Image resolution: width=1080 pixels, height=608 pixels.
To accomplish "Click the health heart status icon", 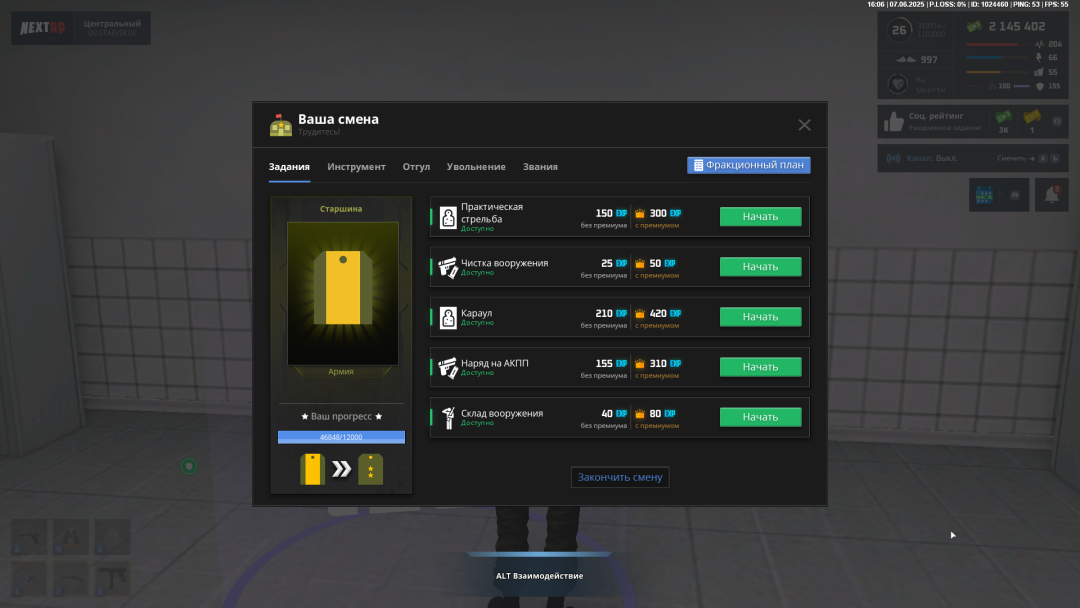I will [x=899, y=85].
